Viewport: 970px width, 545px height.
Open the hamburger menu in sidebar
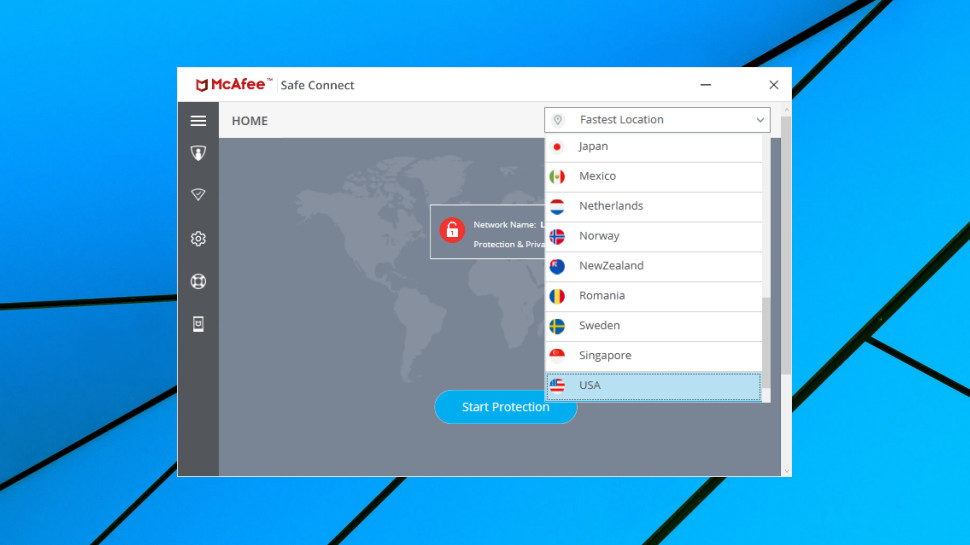coord(198,121)
